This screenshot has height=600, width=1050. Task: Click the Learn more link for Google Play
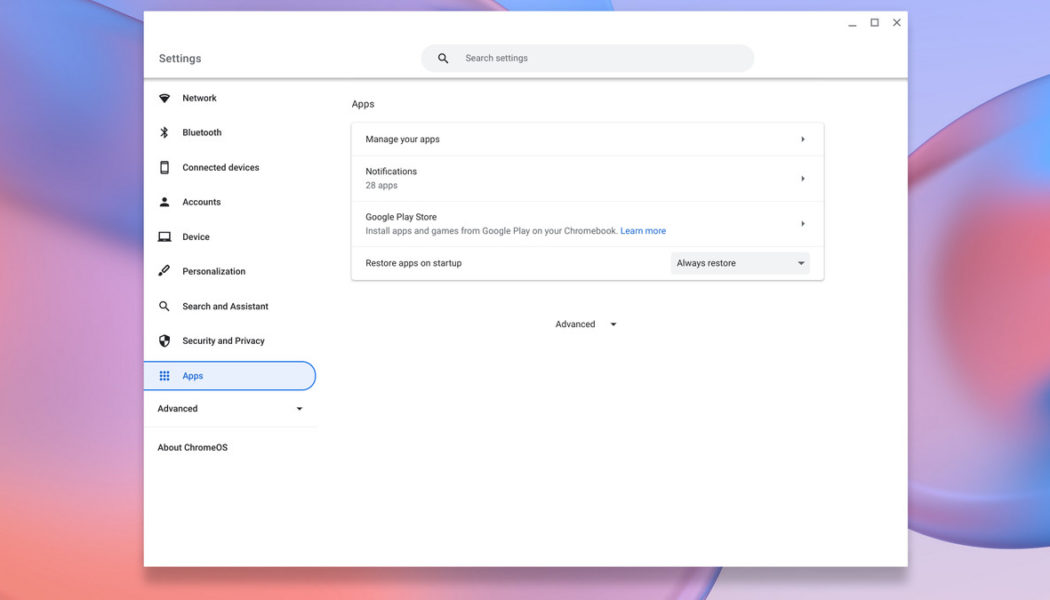644,230
